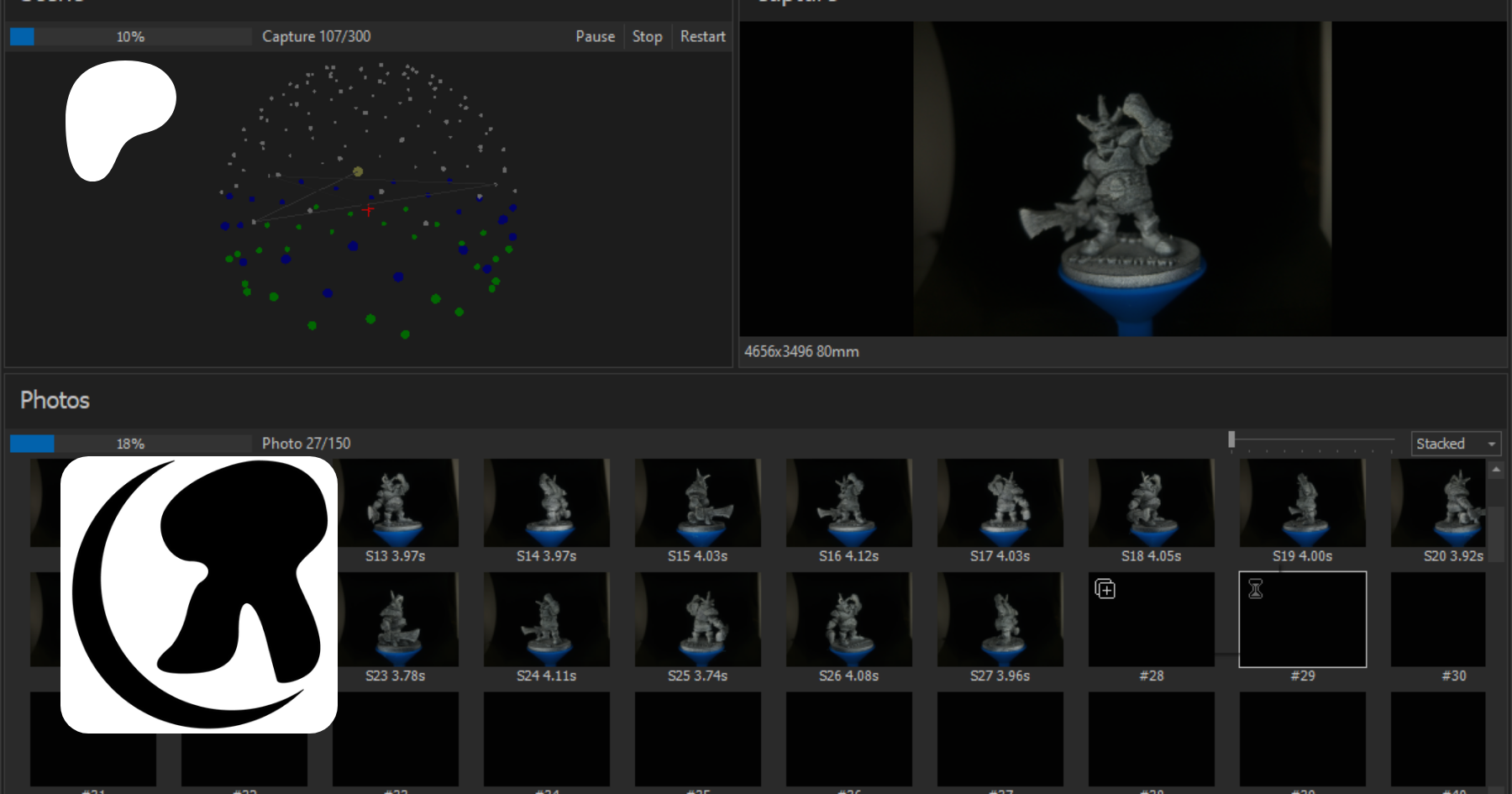Viewport: 1512px width, 794px height.
Task: Click the large crescent logo overlay
Action: point(199,595)
